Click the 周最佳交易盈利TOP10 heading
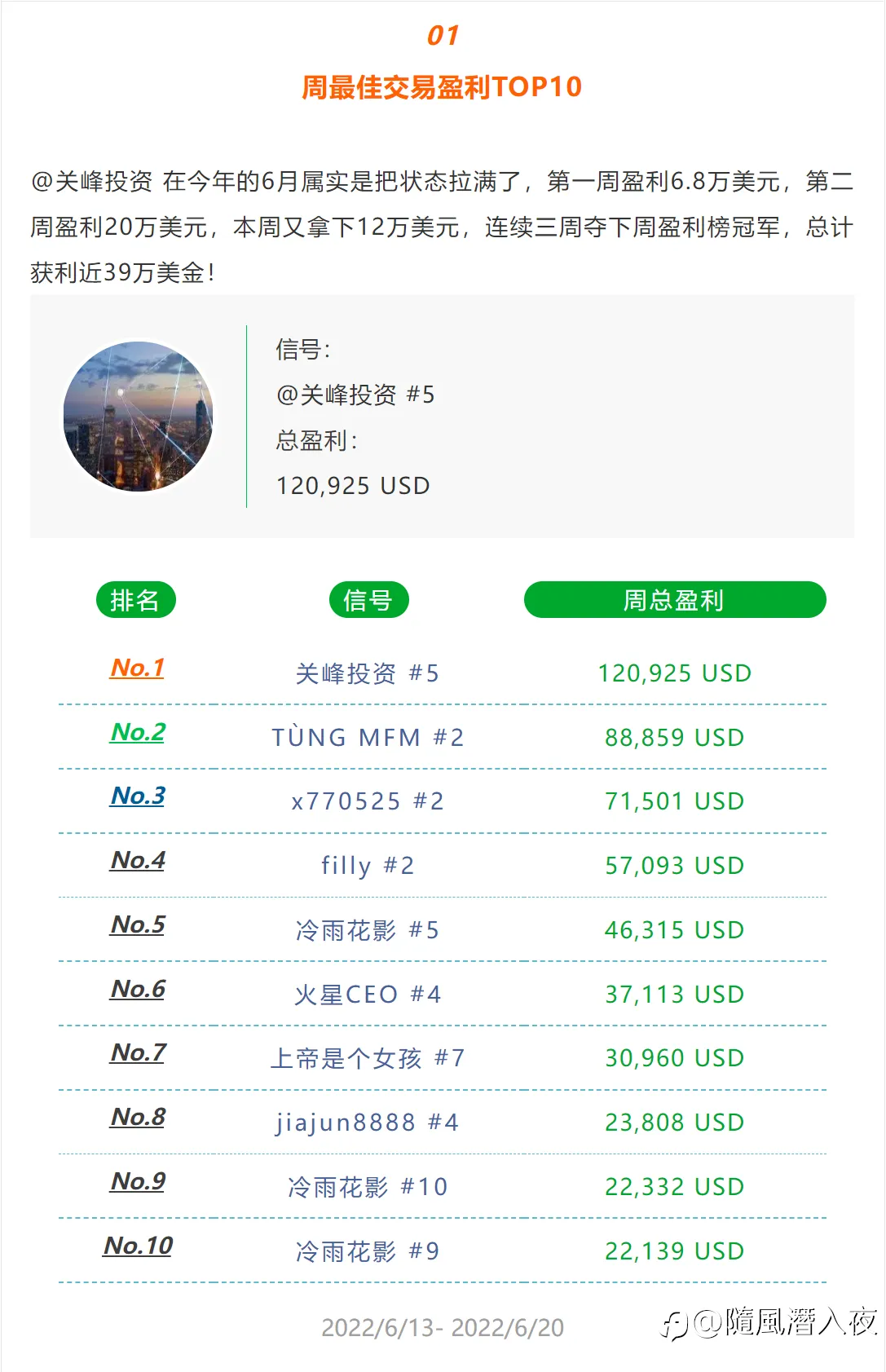 (x=442, y=87)
